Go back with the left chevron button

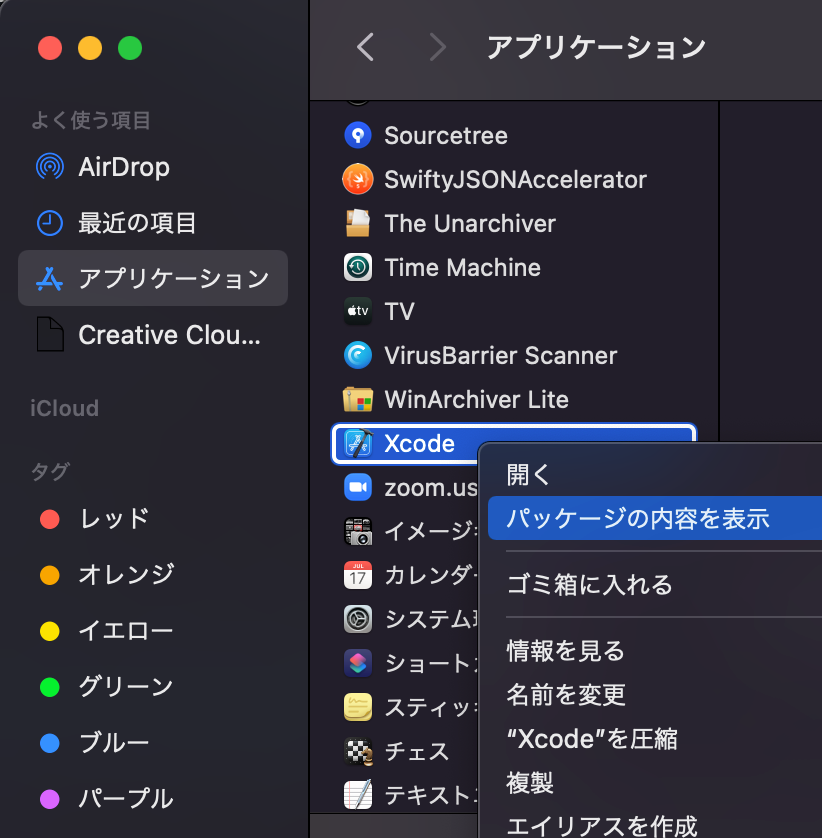pos(366,47)
